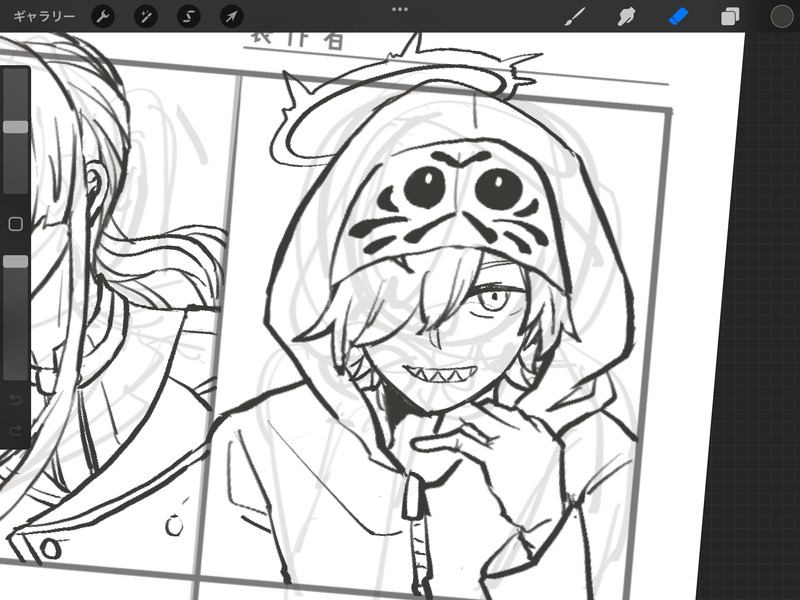The height and width of the screenshot is (600, 800).
Task: Open the Layers panel
Action: pyautogui.click(x=730, y=16)
